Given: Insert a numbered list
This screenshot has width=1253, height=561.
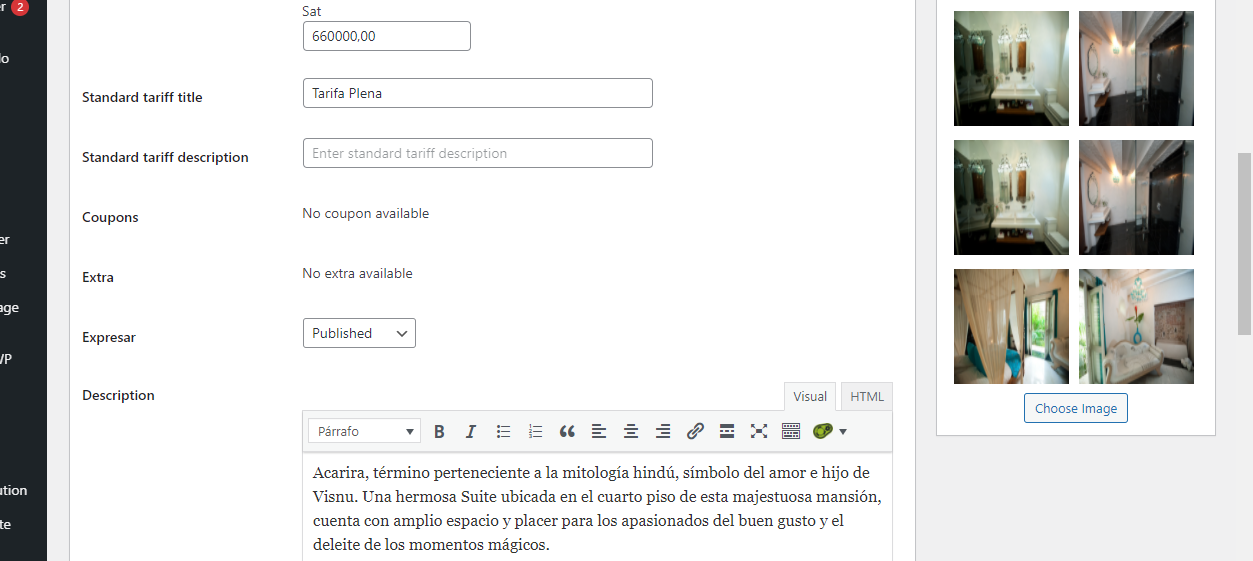Looking at the screenshot, I should click(535, 432).
